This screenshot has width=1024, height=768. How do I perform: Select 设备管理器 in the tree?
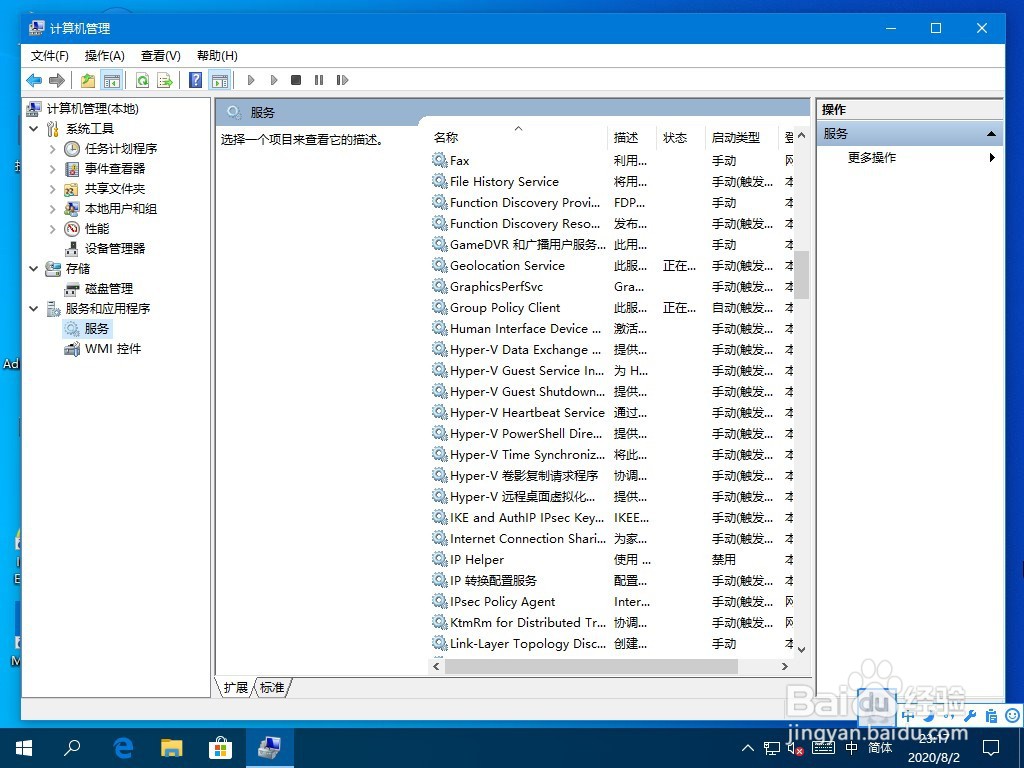coord(115,249)
